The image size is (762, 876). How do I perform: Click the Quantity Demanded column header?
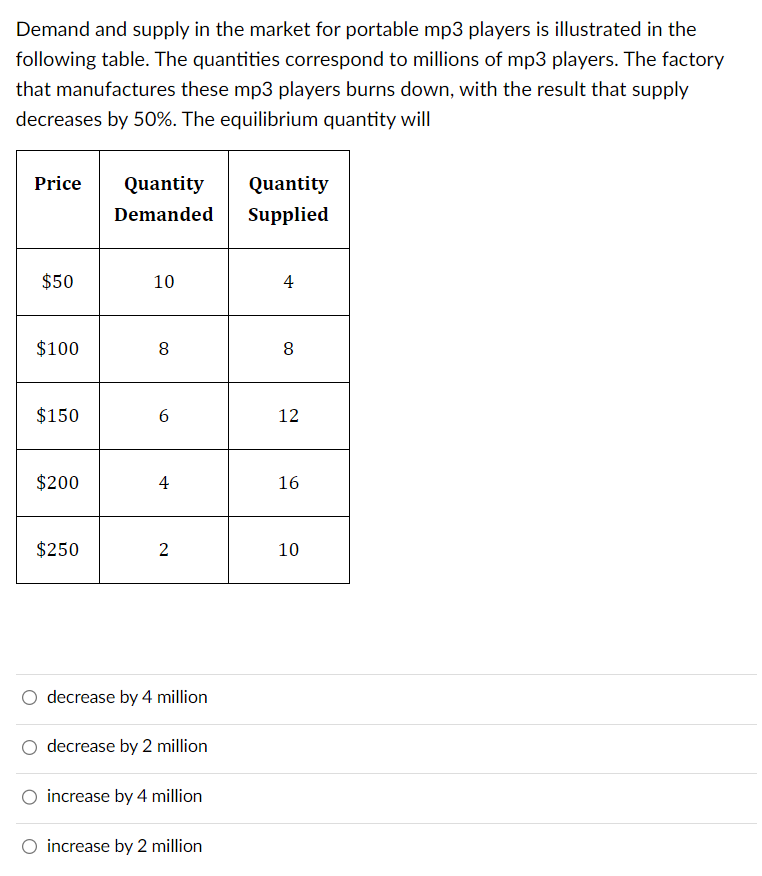pos(163,199)
